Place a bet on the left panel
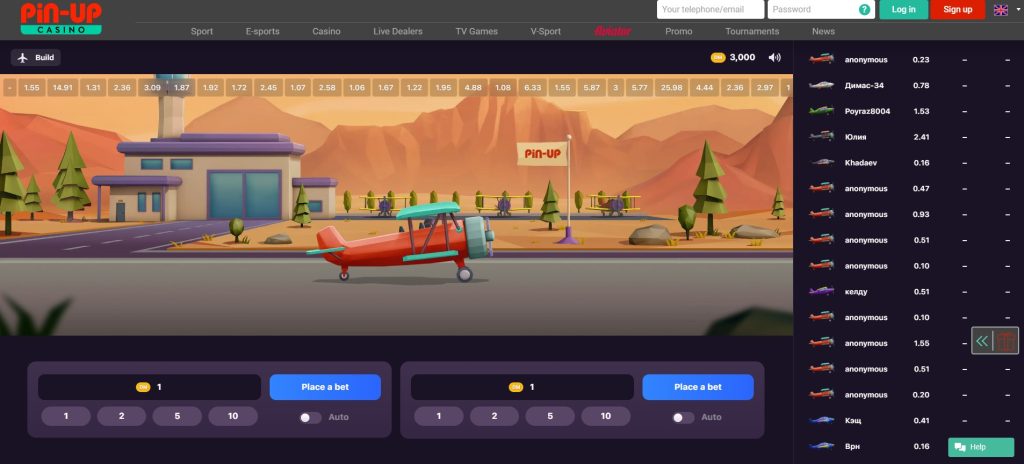This screenshot has width=1024, height=464. click(325, 387)
